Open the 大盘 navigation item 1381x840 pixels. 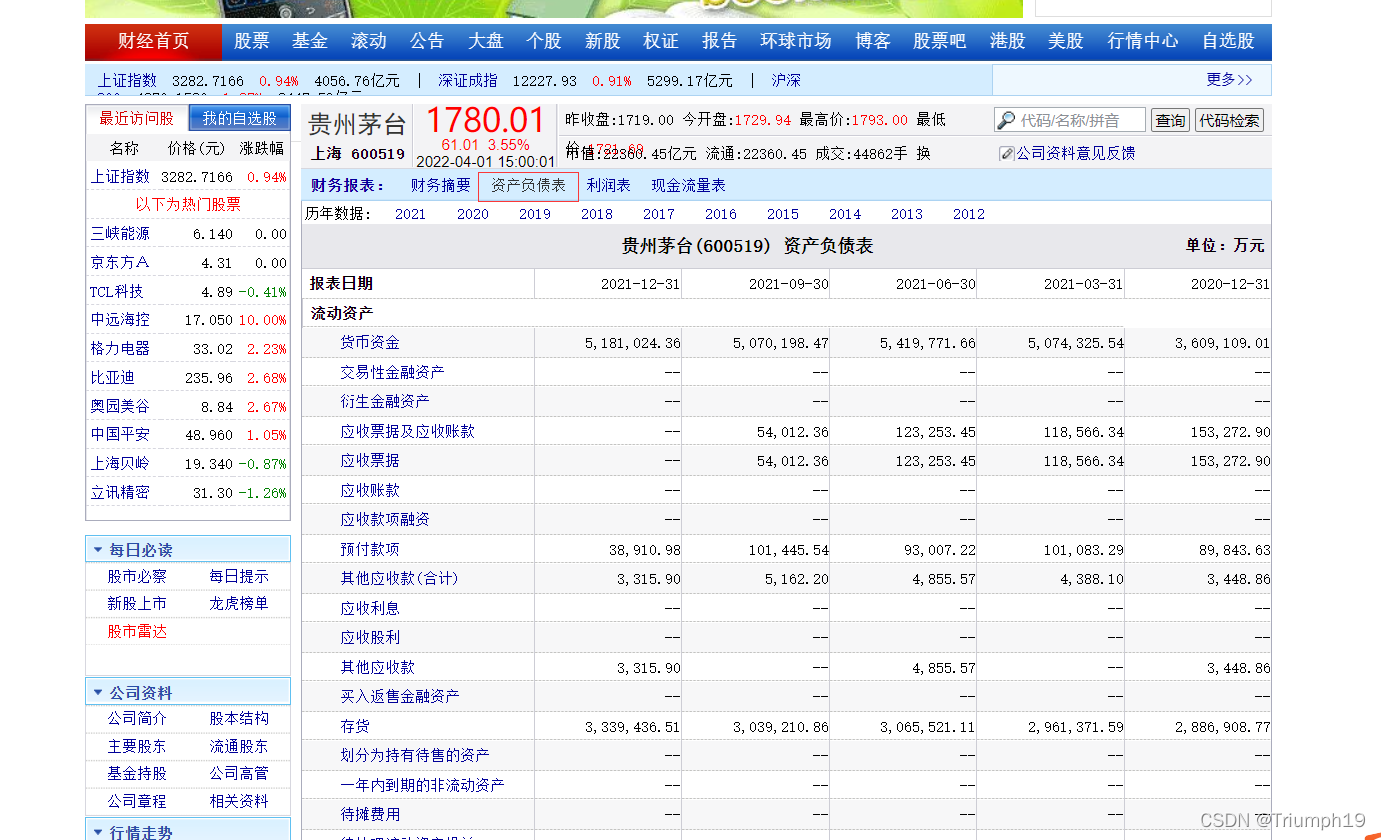(486, 41)
